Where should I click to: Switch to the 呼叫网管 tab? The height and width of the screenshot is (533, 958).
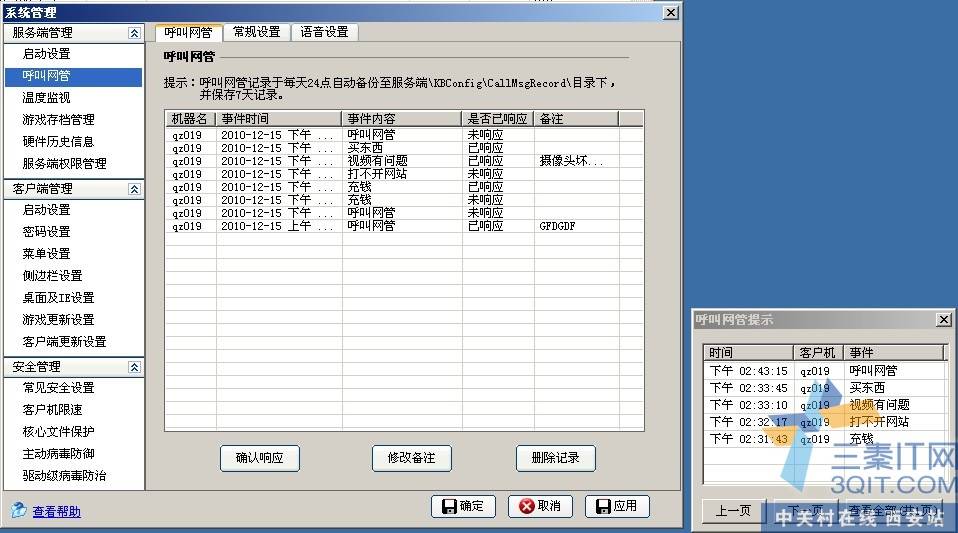pyautogui.click(x=188, y=32)
